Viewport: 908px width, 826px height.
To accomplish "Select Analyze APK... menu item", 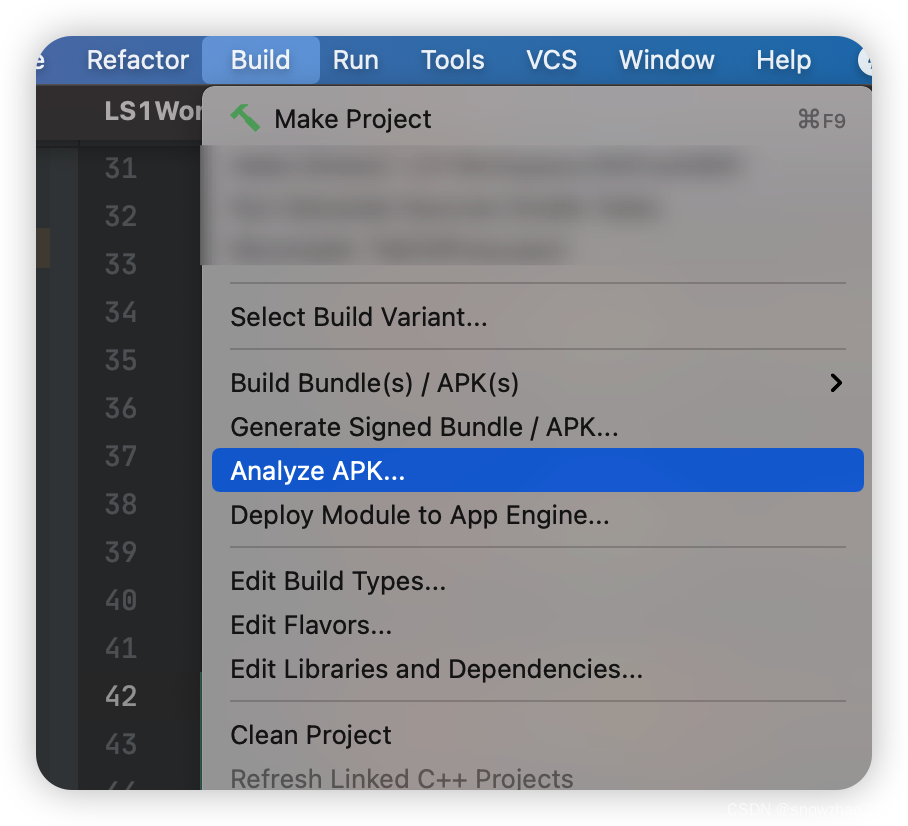I will coord(538,470).
